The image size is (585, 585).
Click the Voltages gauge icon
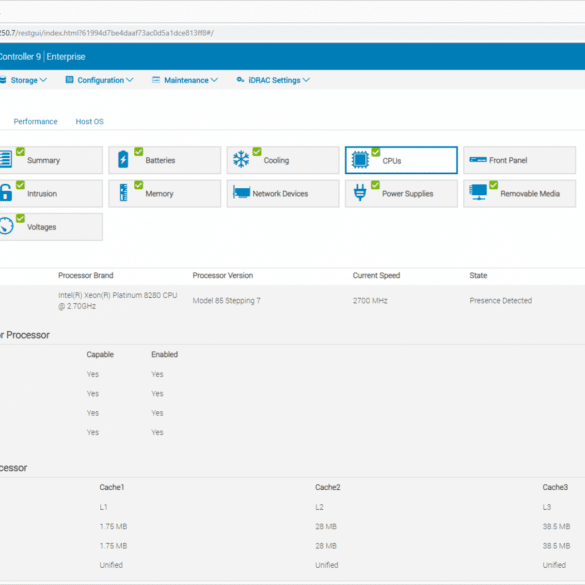click(x=6, y=226)
